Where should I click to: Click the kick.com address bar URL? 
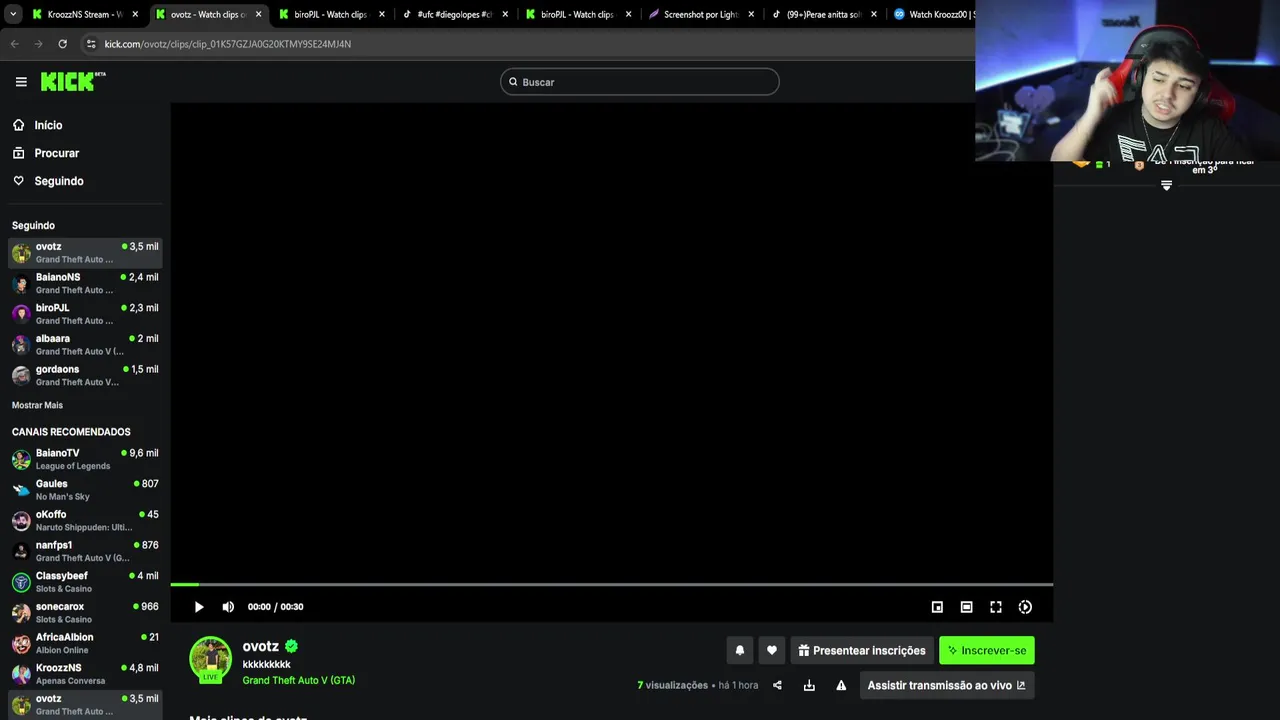click(228, 44)
